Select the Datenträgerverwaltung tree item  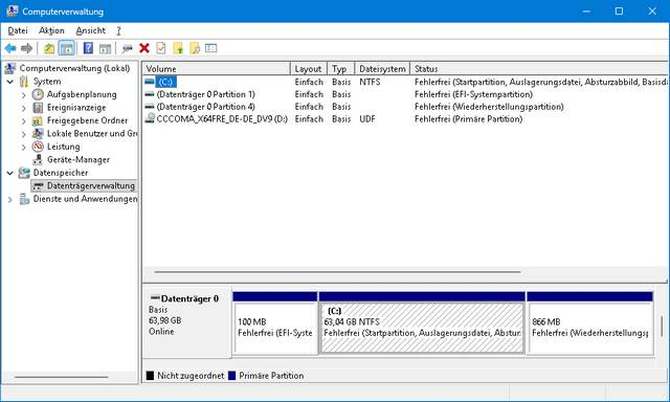pyautogui.click(x=90, y=185)
